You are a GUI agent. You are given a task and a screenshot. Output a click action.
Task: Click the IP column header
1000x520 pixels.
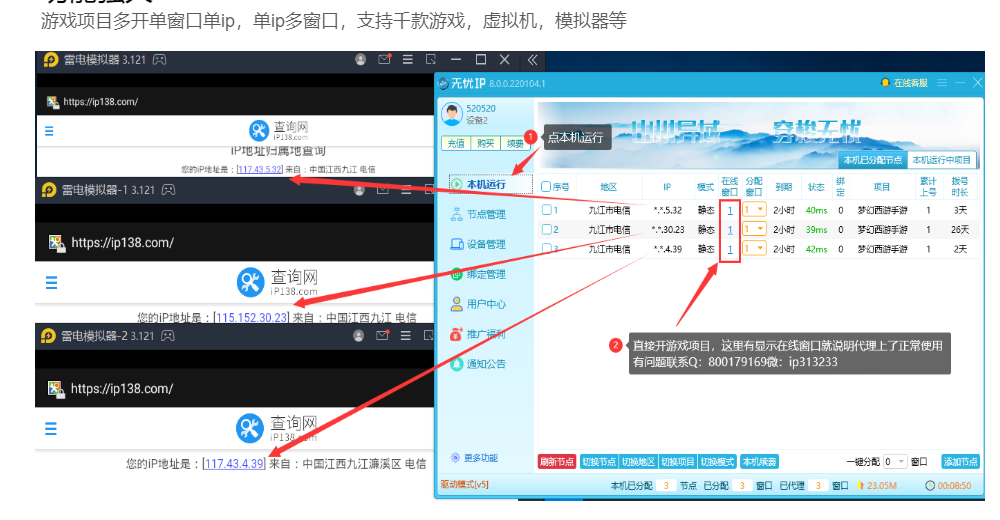click(x=667, y=187)
